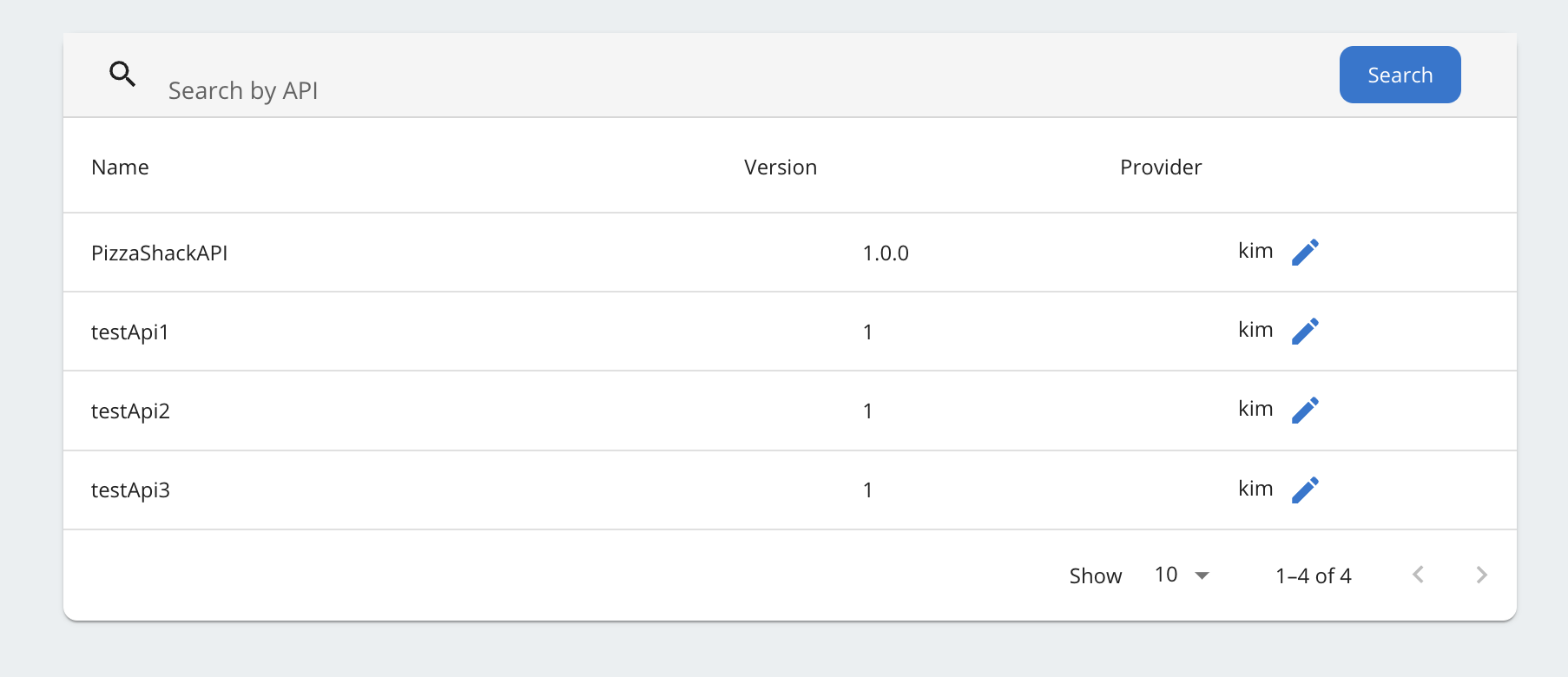
Task: Open the editor for testApi2 via pencil
Action: click(x=1305, y=411)
